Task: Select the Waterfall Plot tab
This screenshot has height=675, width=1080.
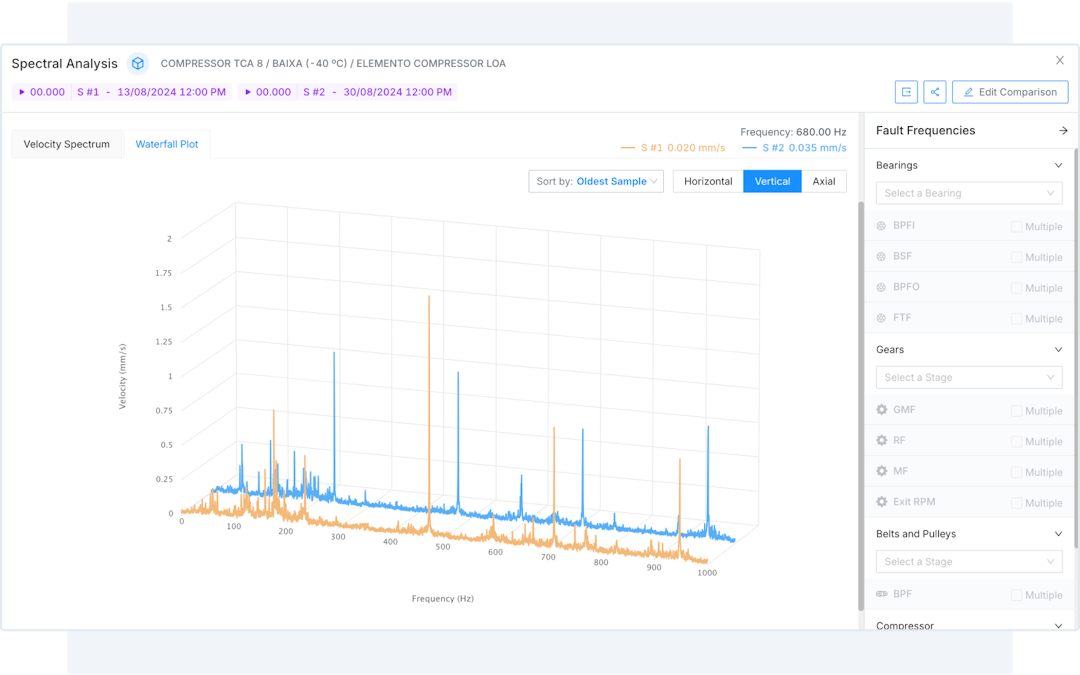Action: point(167,144)
